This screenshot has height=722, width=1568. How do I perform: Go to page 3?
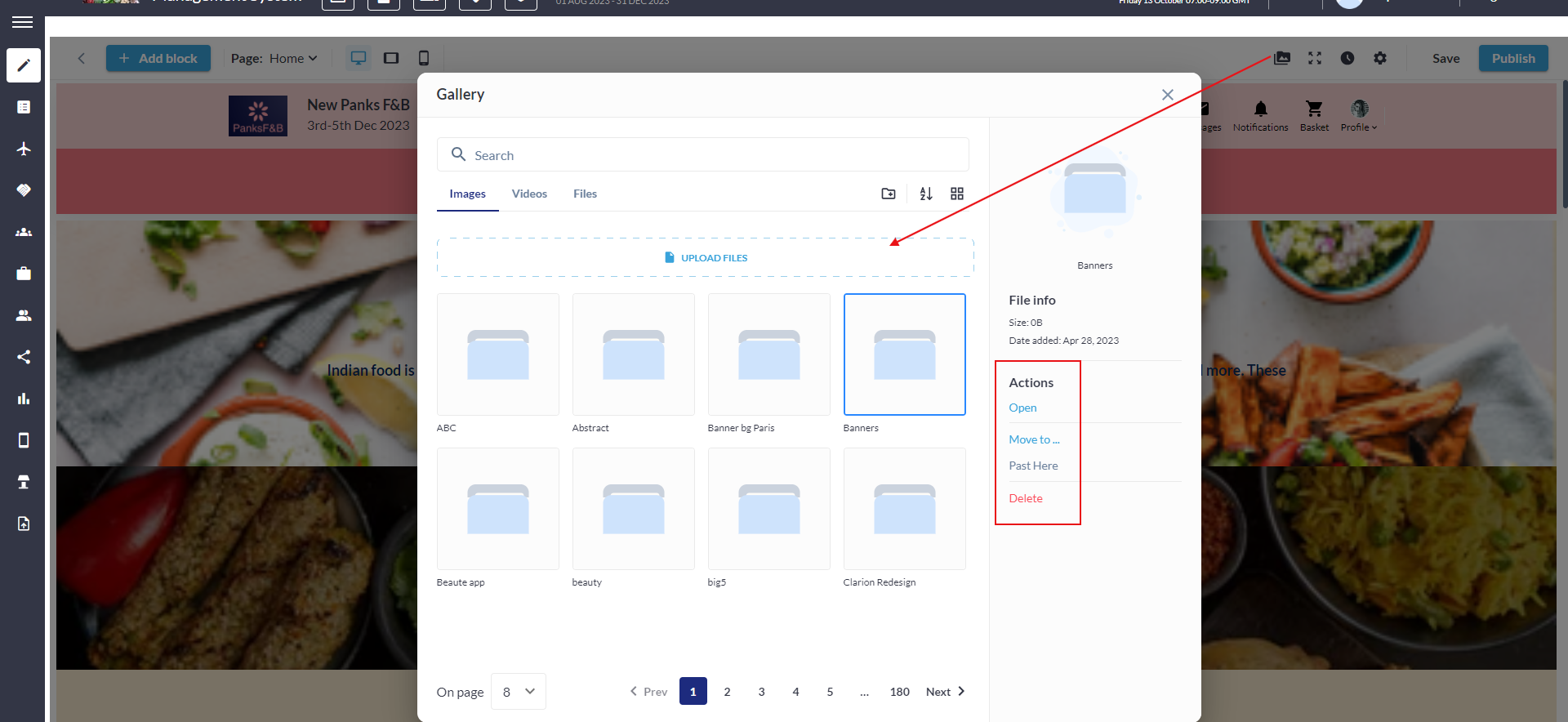pyautogui.click(x=761, y=692)
